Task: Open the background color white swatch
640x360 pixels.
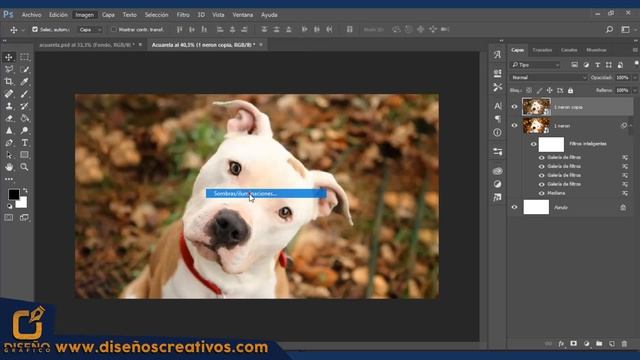Action: pyautogui.click(x=22, y=203)
